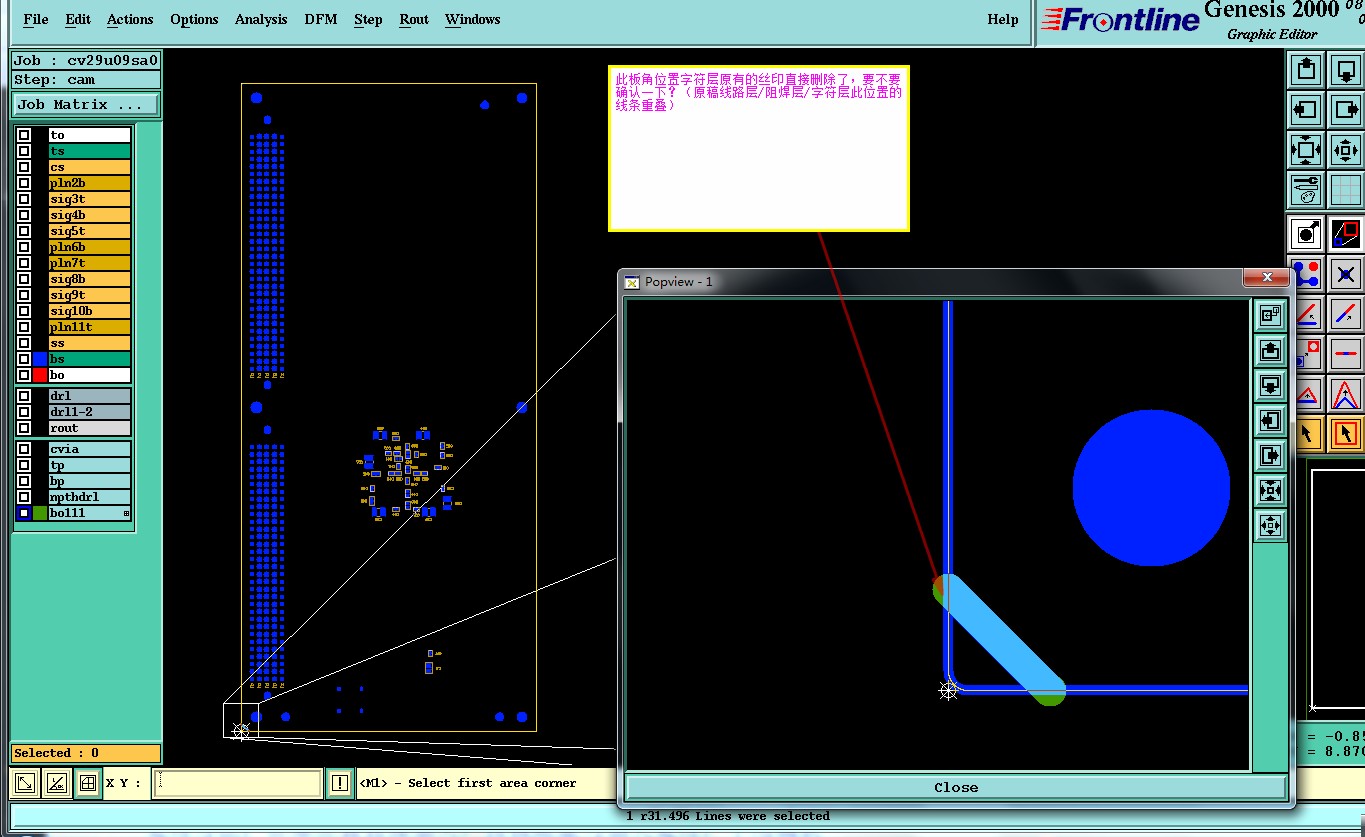Pan left in the Popview window

point(1270,421)
